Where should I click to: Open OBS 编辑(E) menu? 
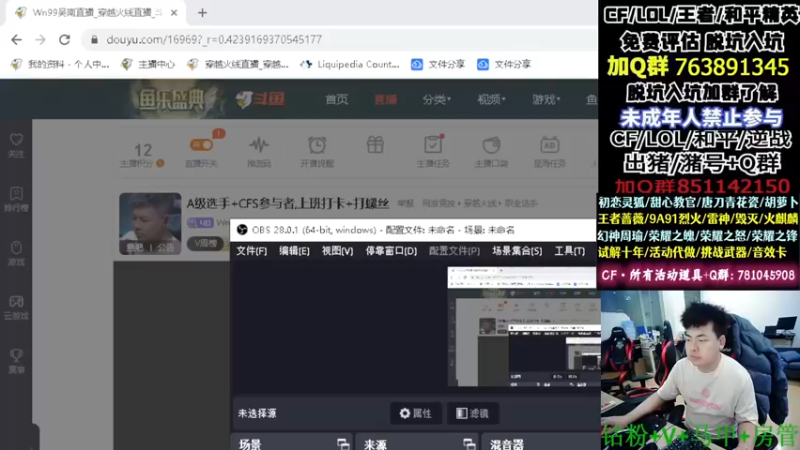point(294,251)
